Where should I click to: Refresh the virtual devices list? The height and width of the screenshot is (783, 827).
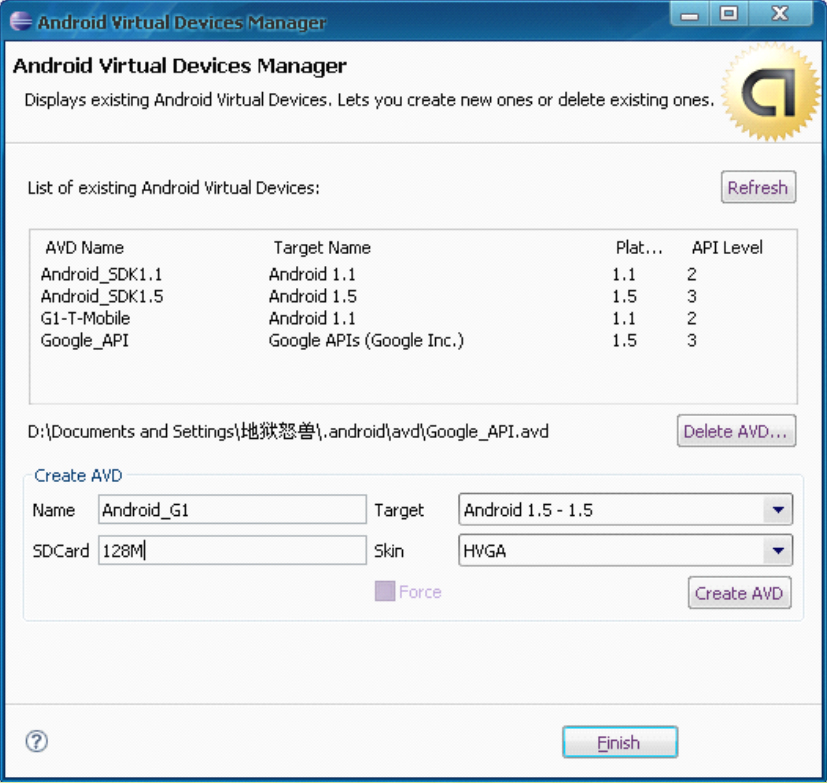tap(758, 187)
